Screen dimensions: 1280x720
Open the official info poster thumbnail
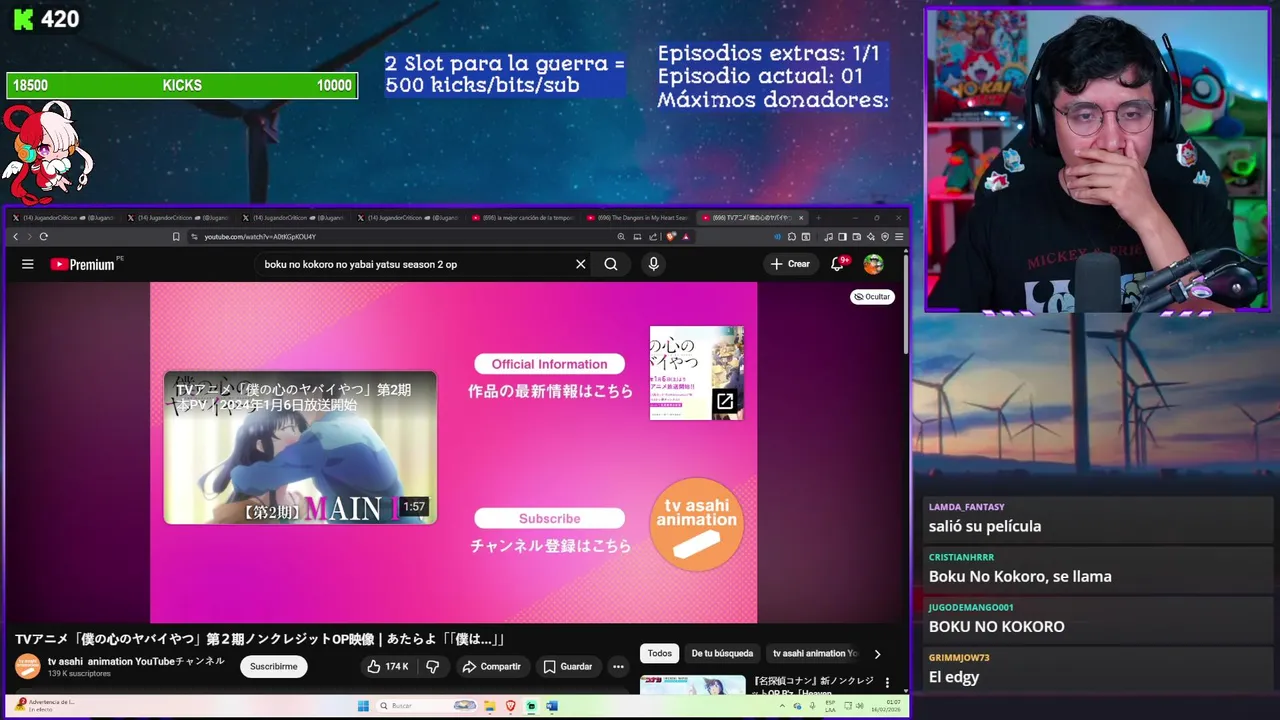tap(697, 373)
